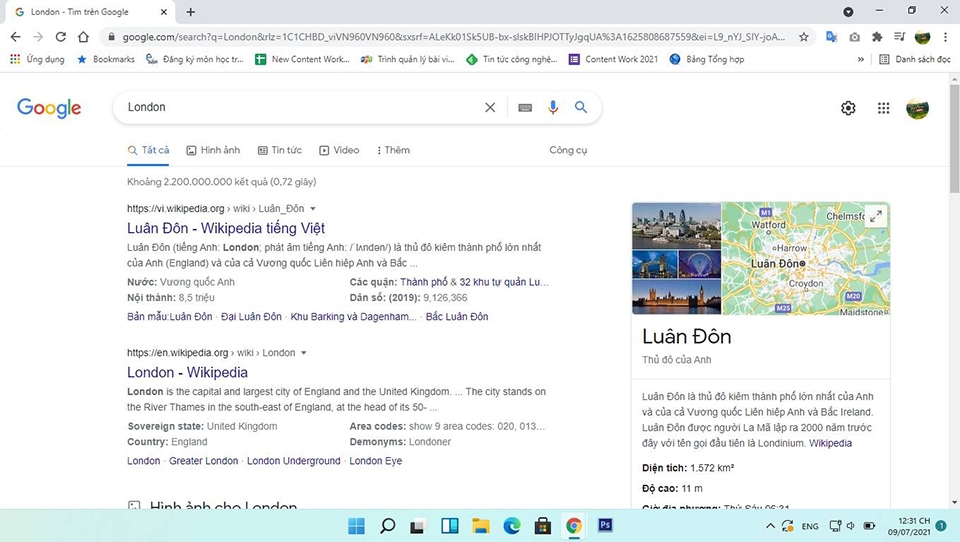The width and height of the screenshot is (960, 542).
Task: Show hidden bookmarks with the chevron
Action: tap(860, 59)
